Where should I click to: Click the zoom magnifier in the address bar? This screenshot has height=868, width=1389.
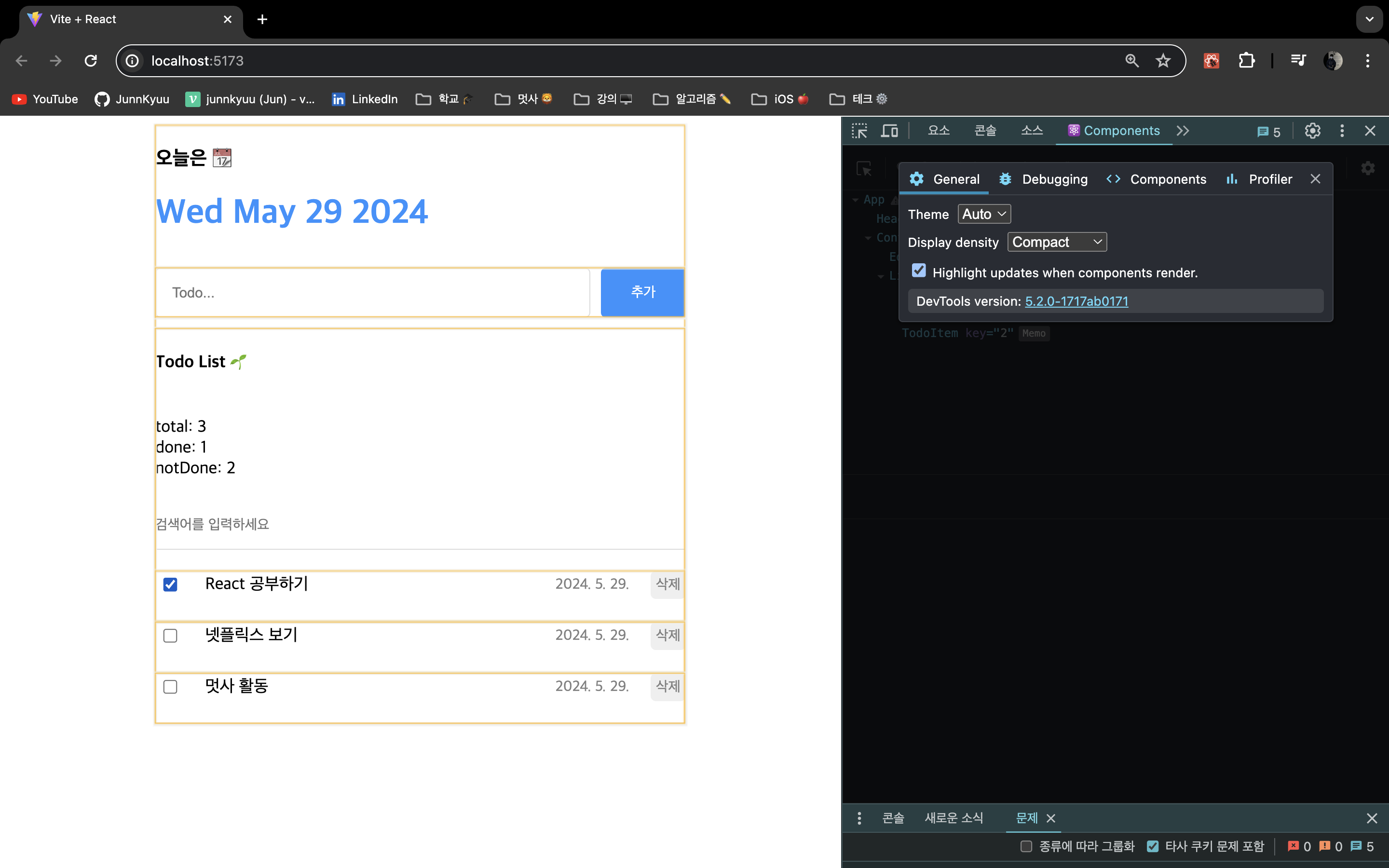click(x=1132, y=61)
